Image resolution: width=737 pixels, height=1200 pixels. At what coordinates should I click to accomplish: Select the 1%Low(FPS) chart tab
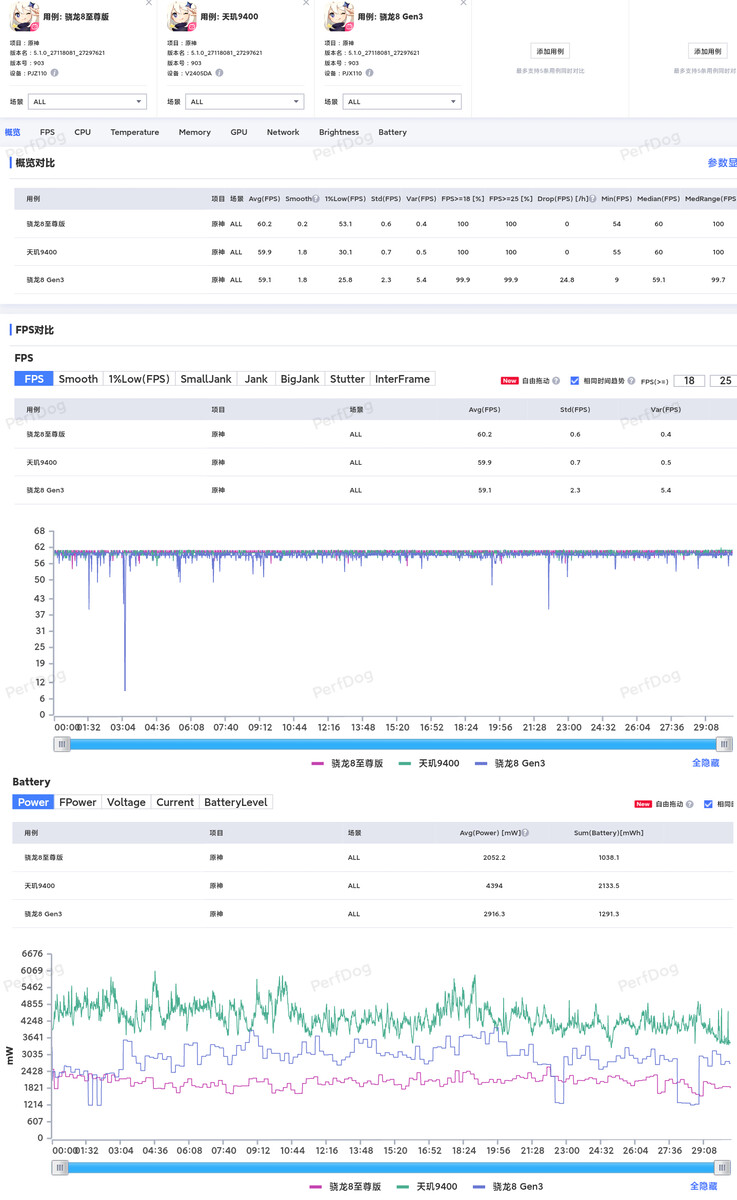pyautogui.click(x=139, y=379)
